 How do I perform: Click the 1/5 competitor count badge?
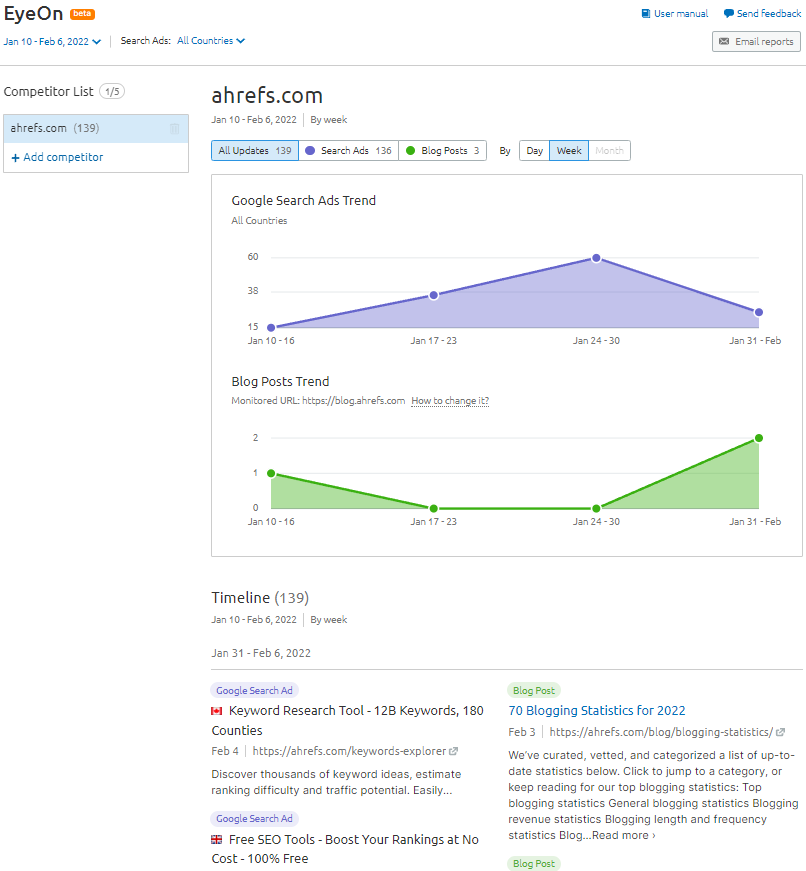112,92
